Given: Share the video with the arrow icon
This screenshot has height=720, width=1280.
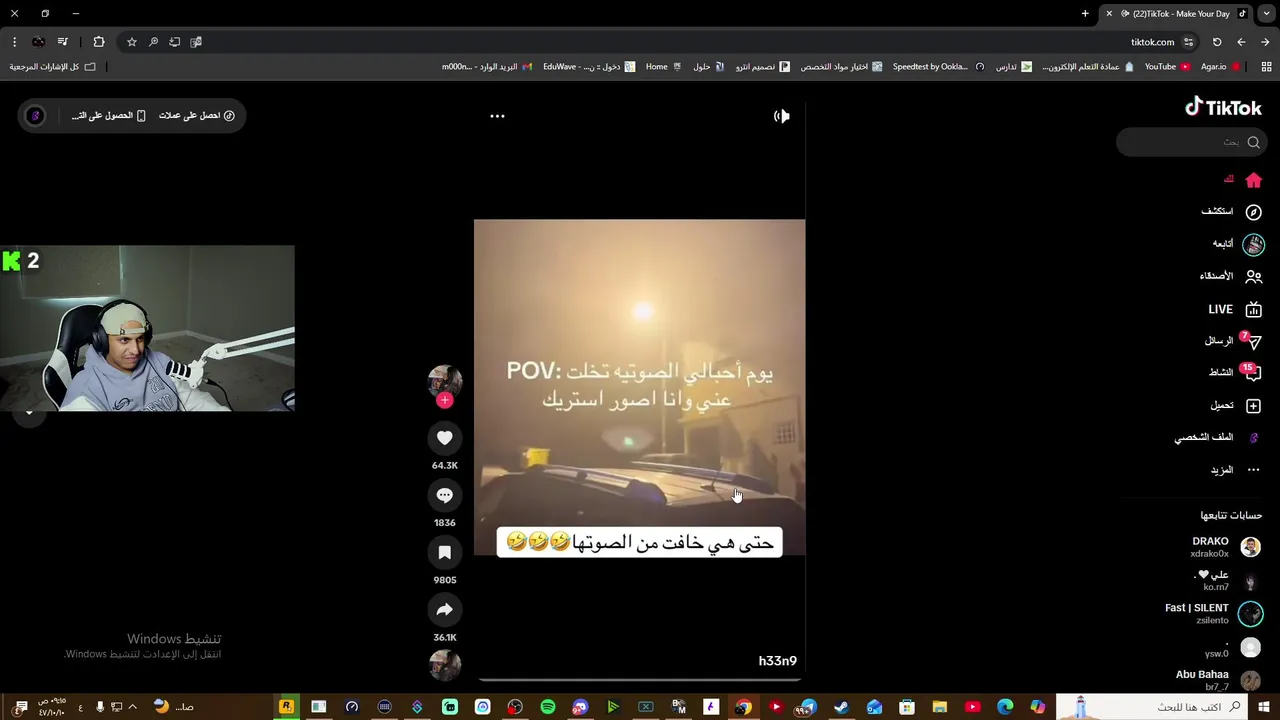Looking at the screenshot, I should click(x=445, y=610).
